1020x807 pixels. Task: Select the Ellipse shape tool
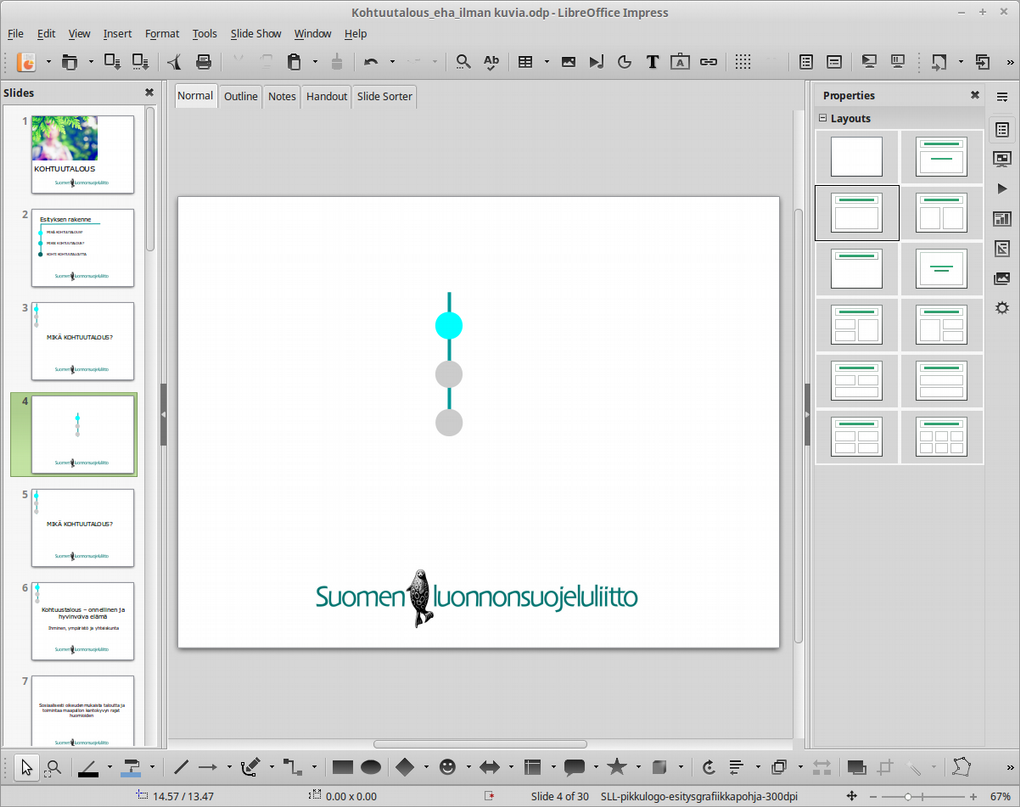point(371,767)
